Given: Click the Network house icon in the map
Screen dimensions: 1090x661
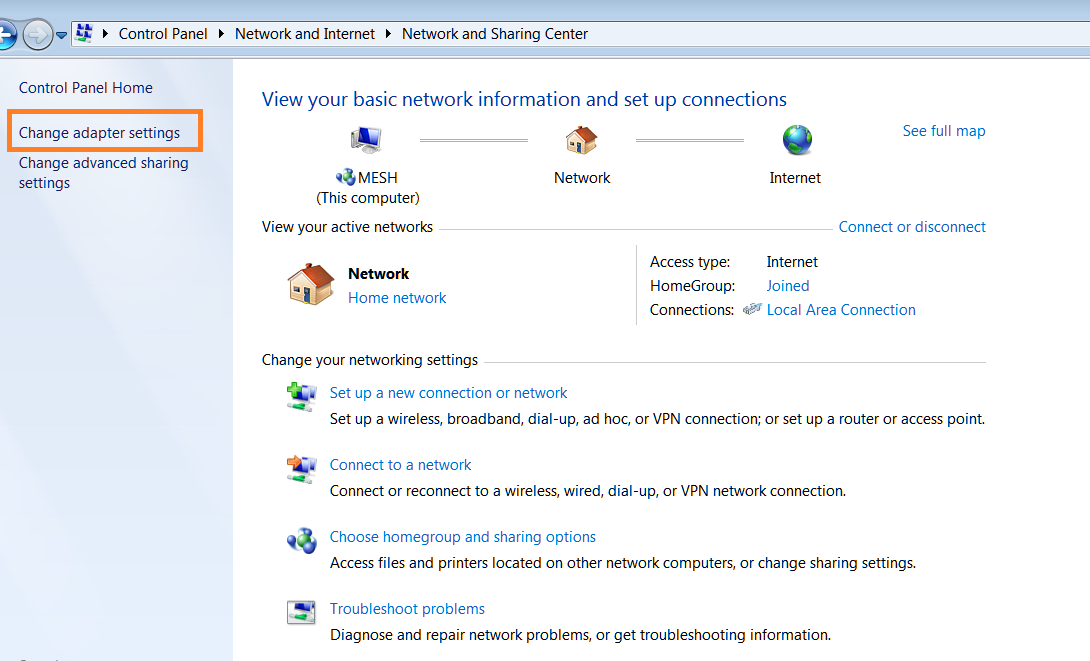Looking at the screenshot, I should pyautogui.click(x=581, y=140).
